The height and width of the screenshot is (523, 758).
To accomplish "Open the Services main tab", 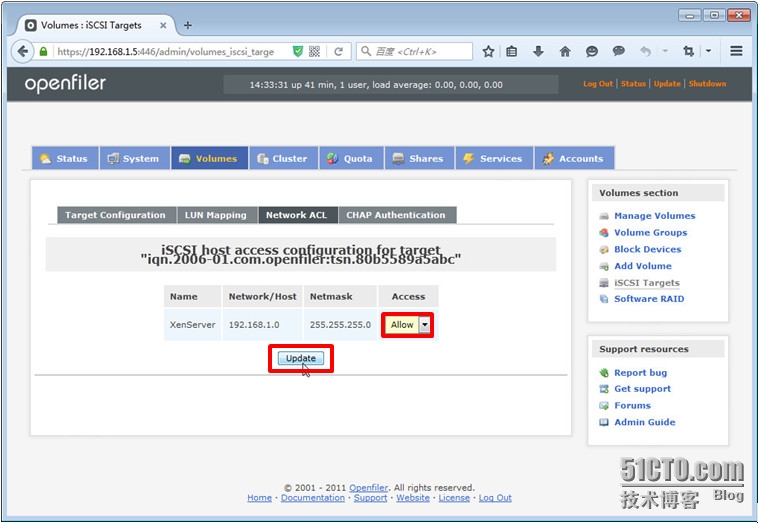I will point(495,158).
